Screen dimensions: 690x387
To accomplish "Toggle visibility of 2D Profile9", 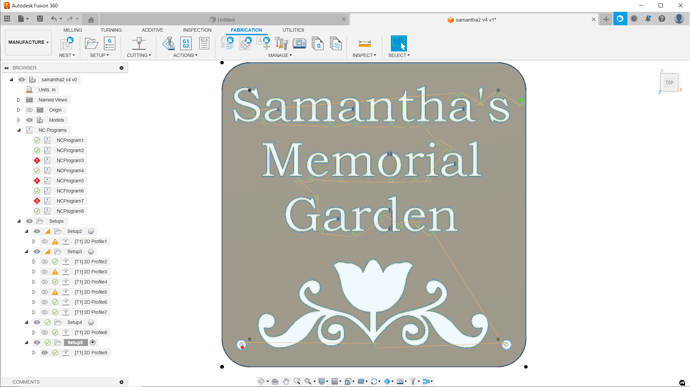I will pos(44,353).
